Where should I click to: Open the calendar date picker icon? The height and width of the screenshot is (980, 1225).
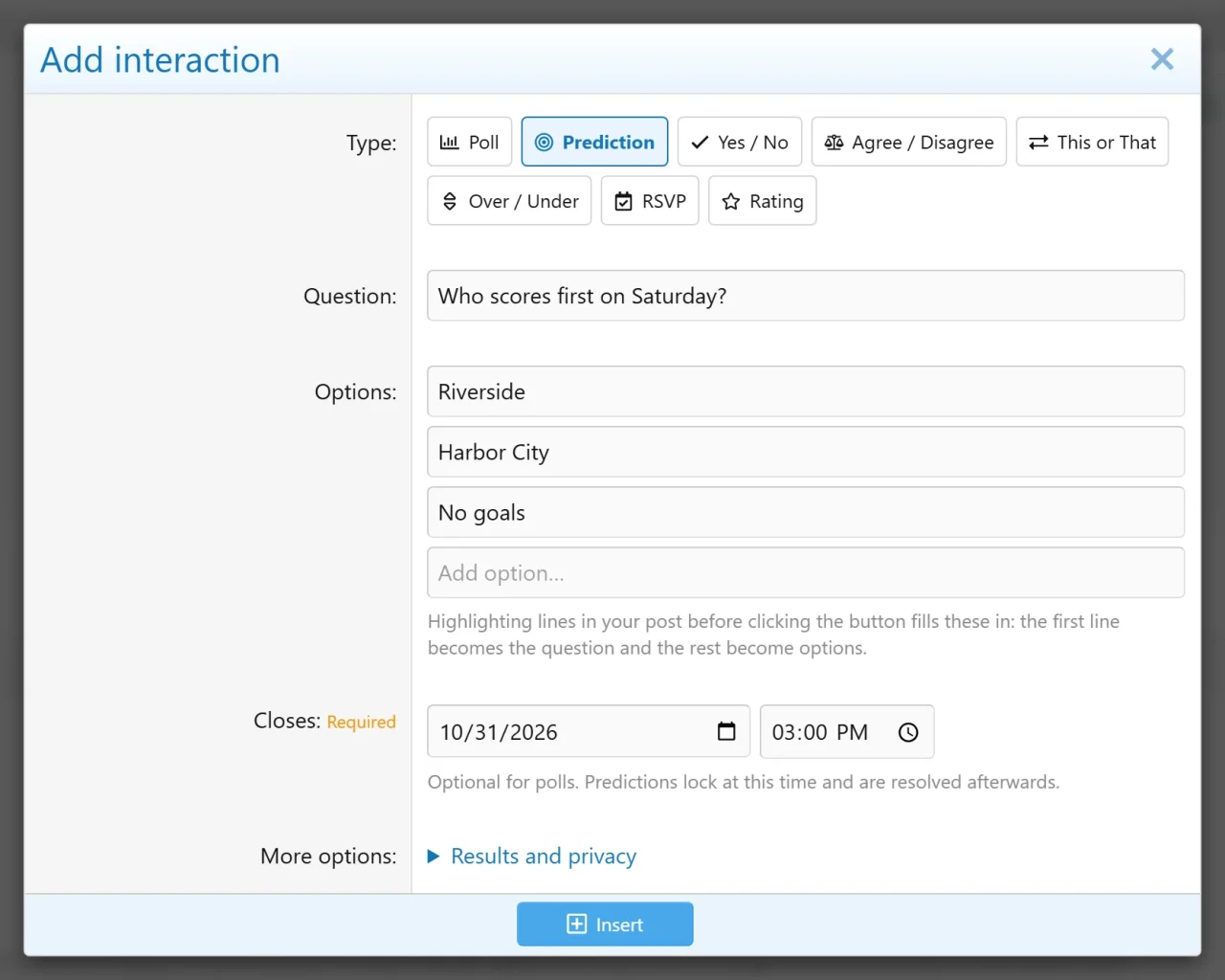pyautogui.click(x=726, y=731)
